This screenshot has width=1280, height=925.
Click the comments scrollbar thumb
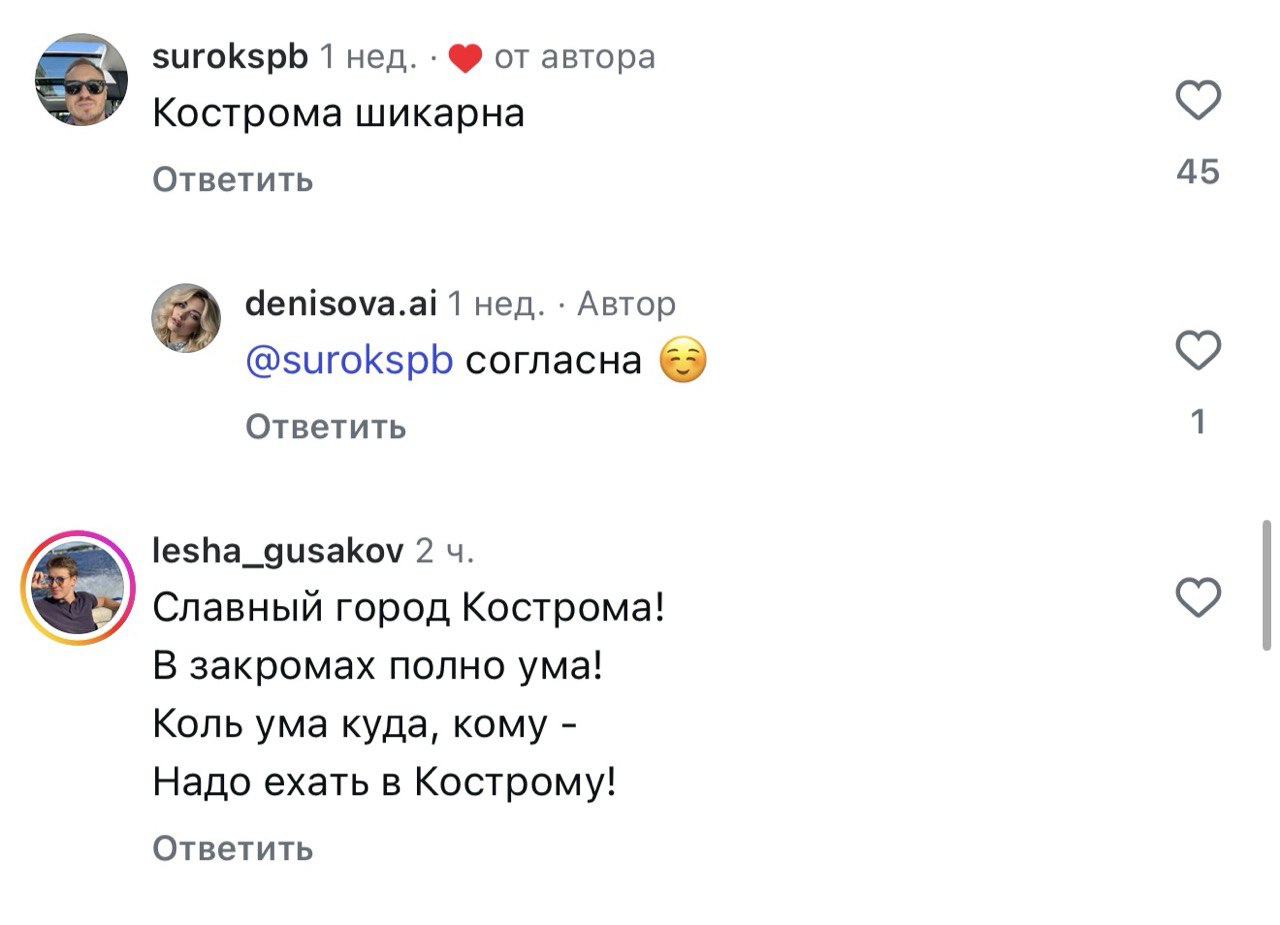1267,584
